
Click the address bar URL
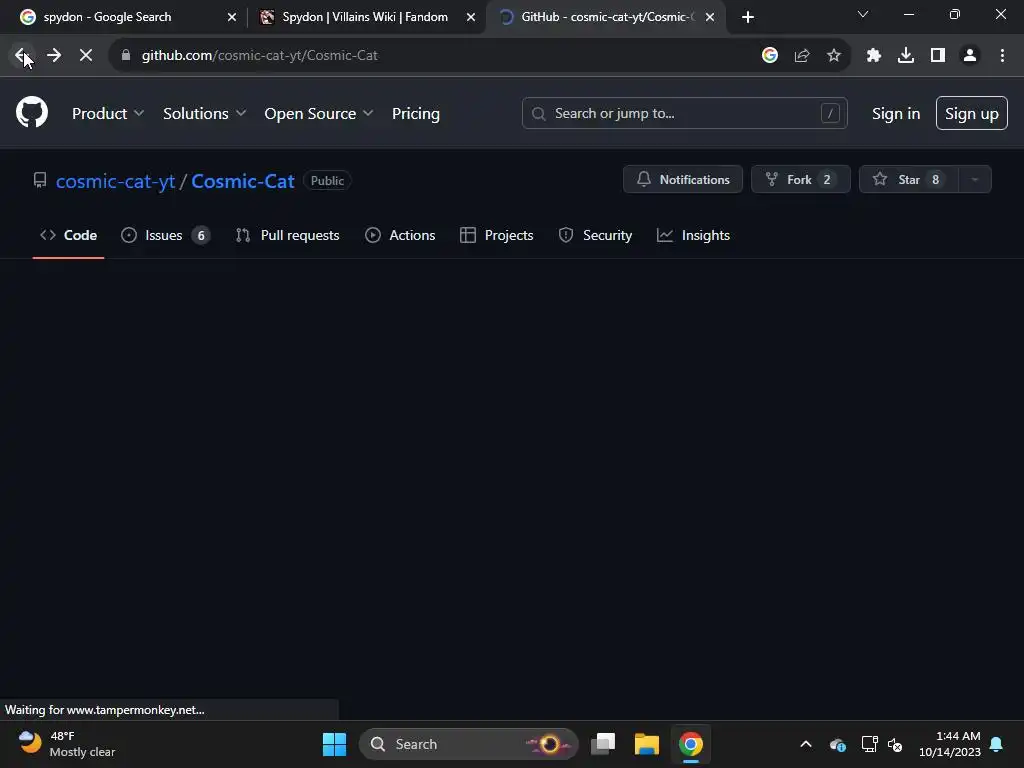point(259,56)
